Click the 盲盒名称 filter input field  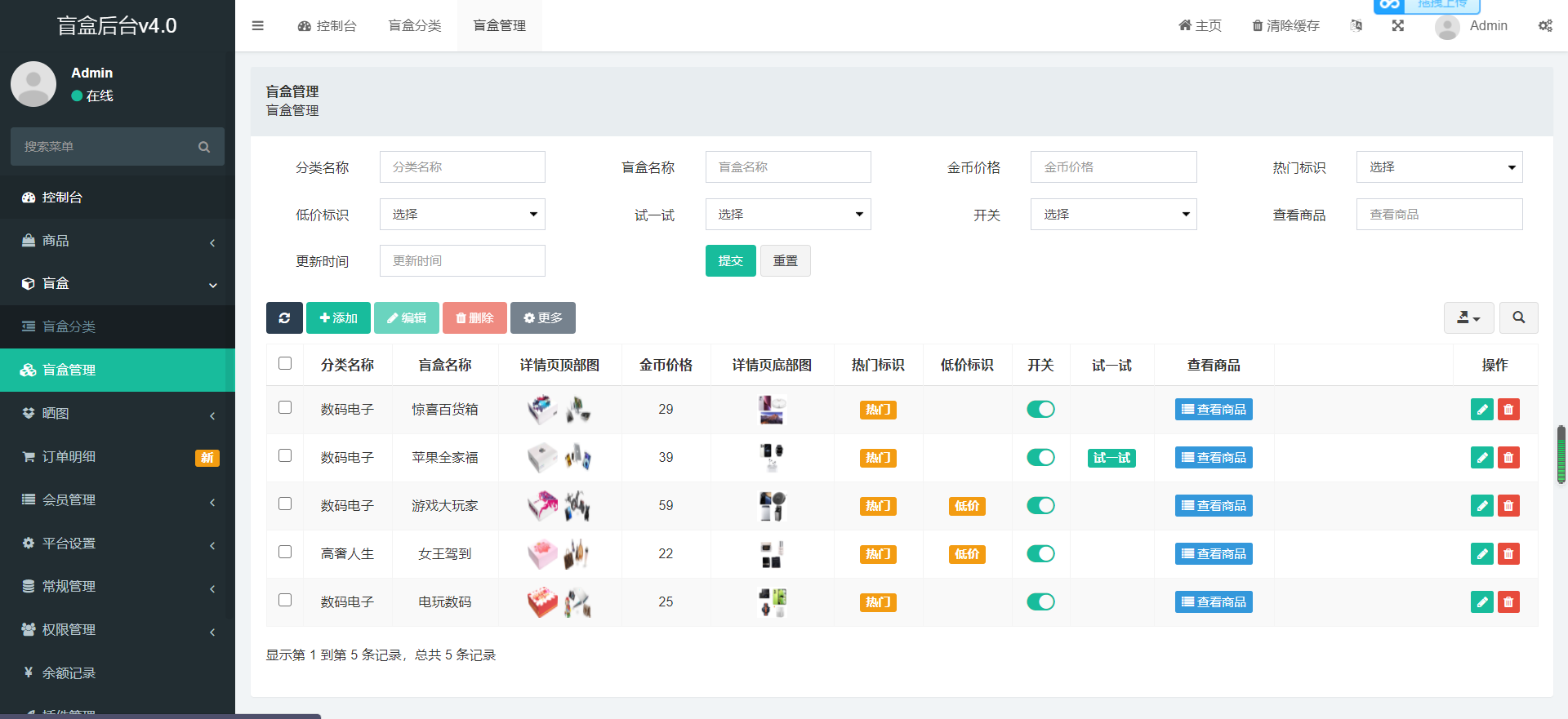(787, 167)
